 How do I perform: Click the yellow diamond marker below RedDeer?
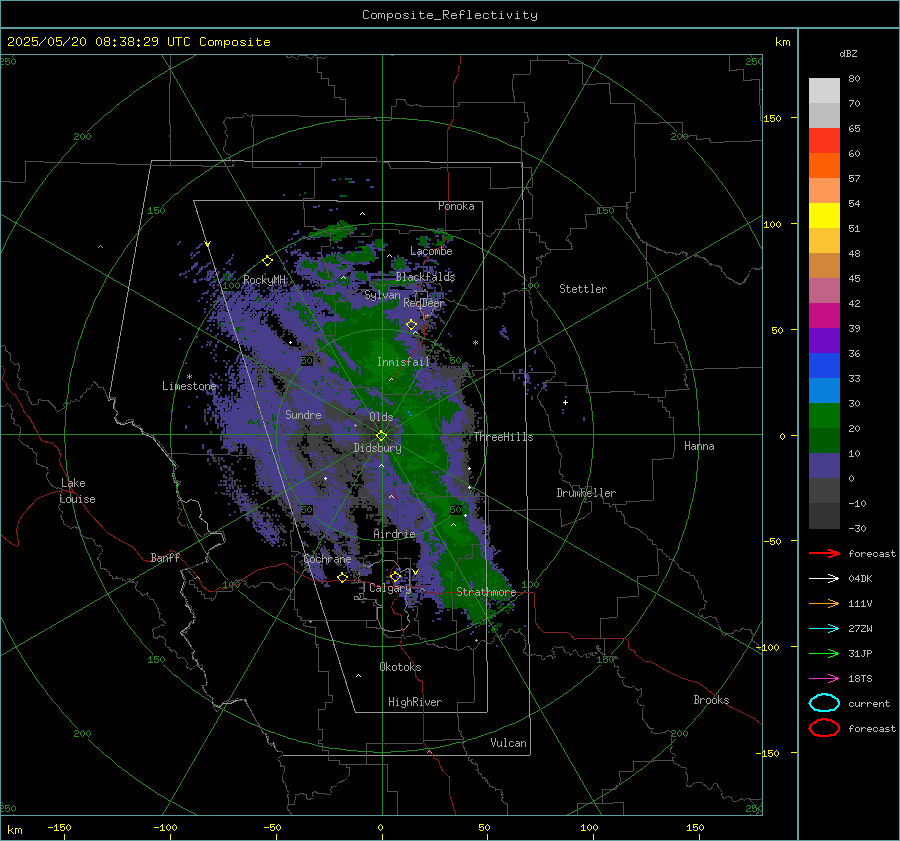click(x=411, y=325)
